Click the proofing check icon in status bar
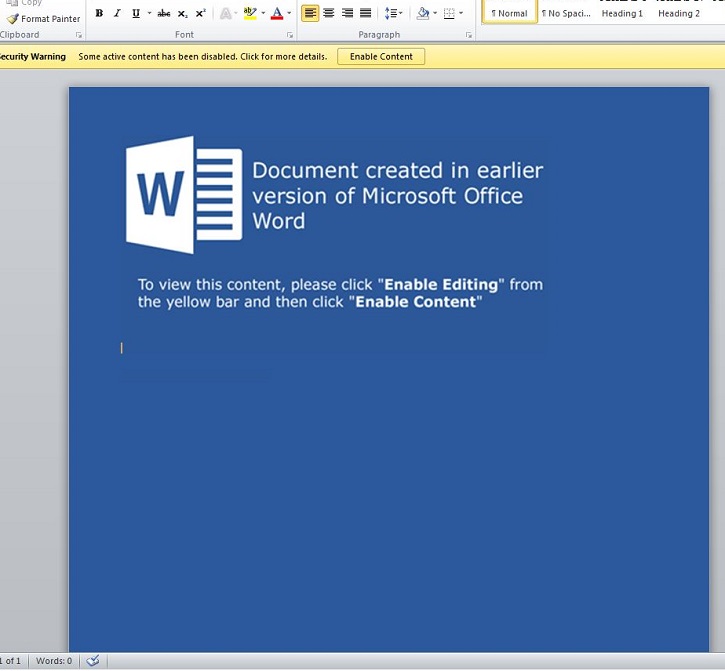Screen dimensions: 725x671 (93, 661)
